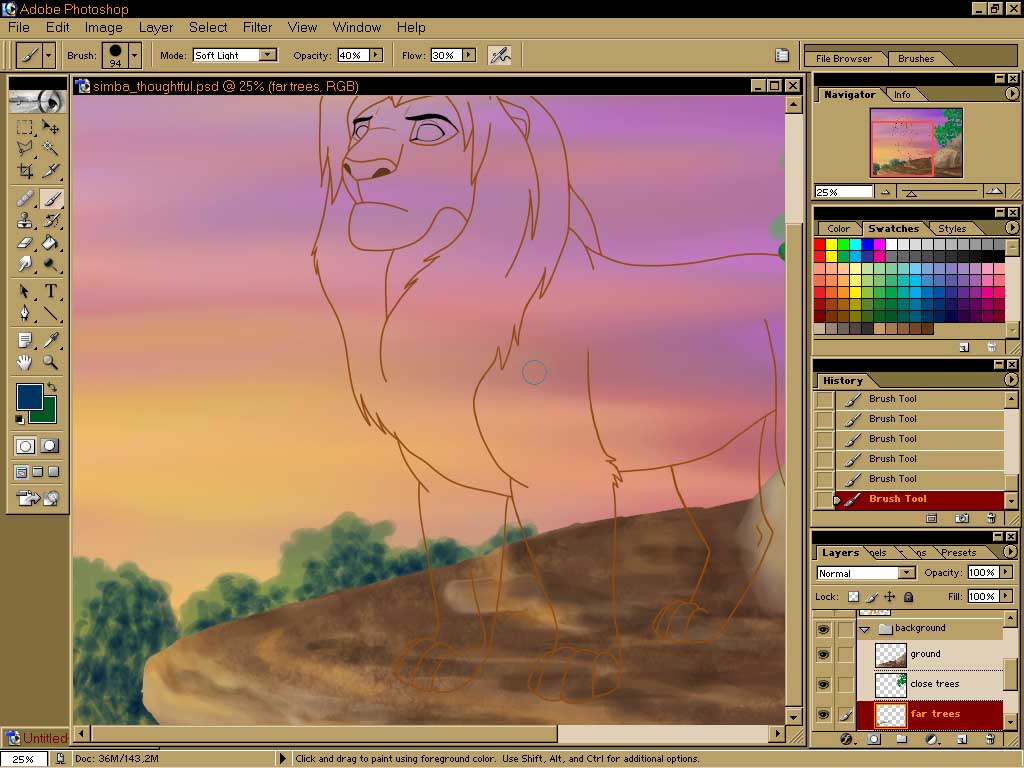This screenshot has height=768, width=1024.
Task: Reset to default black and white colors
Action: tap(20, 419)
